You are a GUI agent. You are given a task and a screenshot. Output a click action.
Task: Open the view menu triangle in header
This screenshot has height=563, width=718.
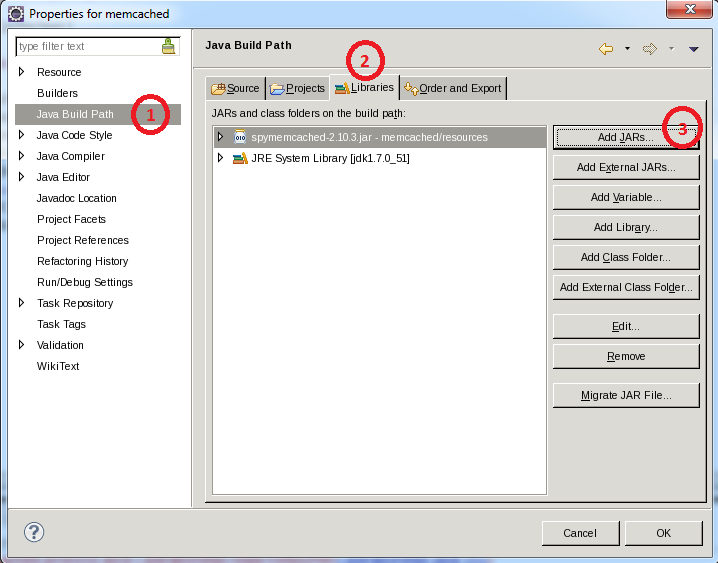pos(693,48)
